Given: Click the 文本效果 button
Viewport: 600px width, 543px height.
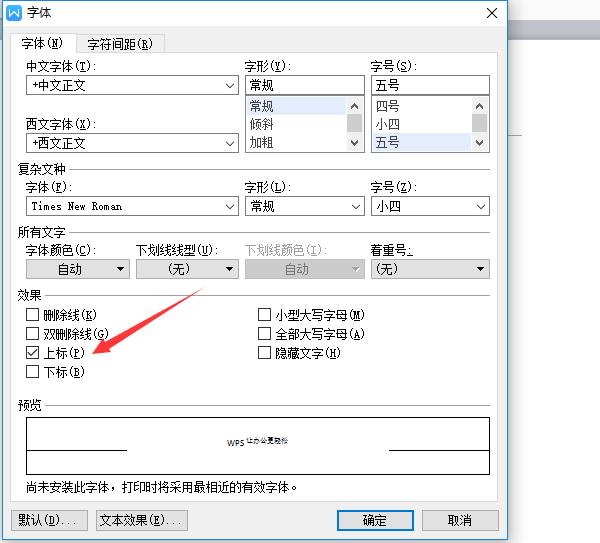Looking at the screenshot, I should pyautogui.click(x=141, y=520).
